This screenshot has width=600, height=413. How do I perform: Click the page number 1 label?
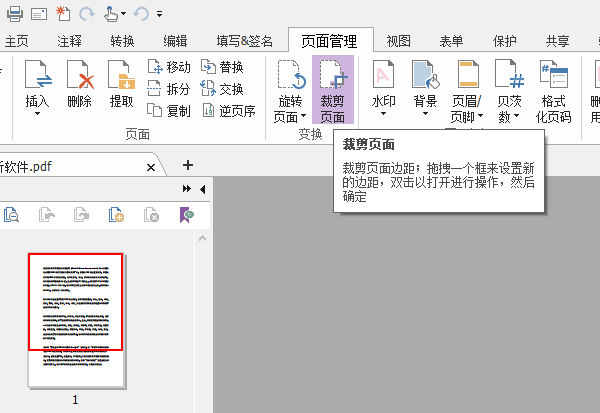pyautogui.click(x=75, y=400)
